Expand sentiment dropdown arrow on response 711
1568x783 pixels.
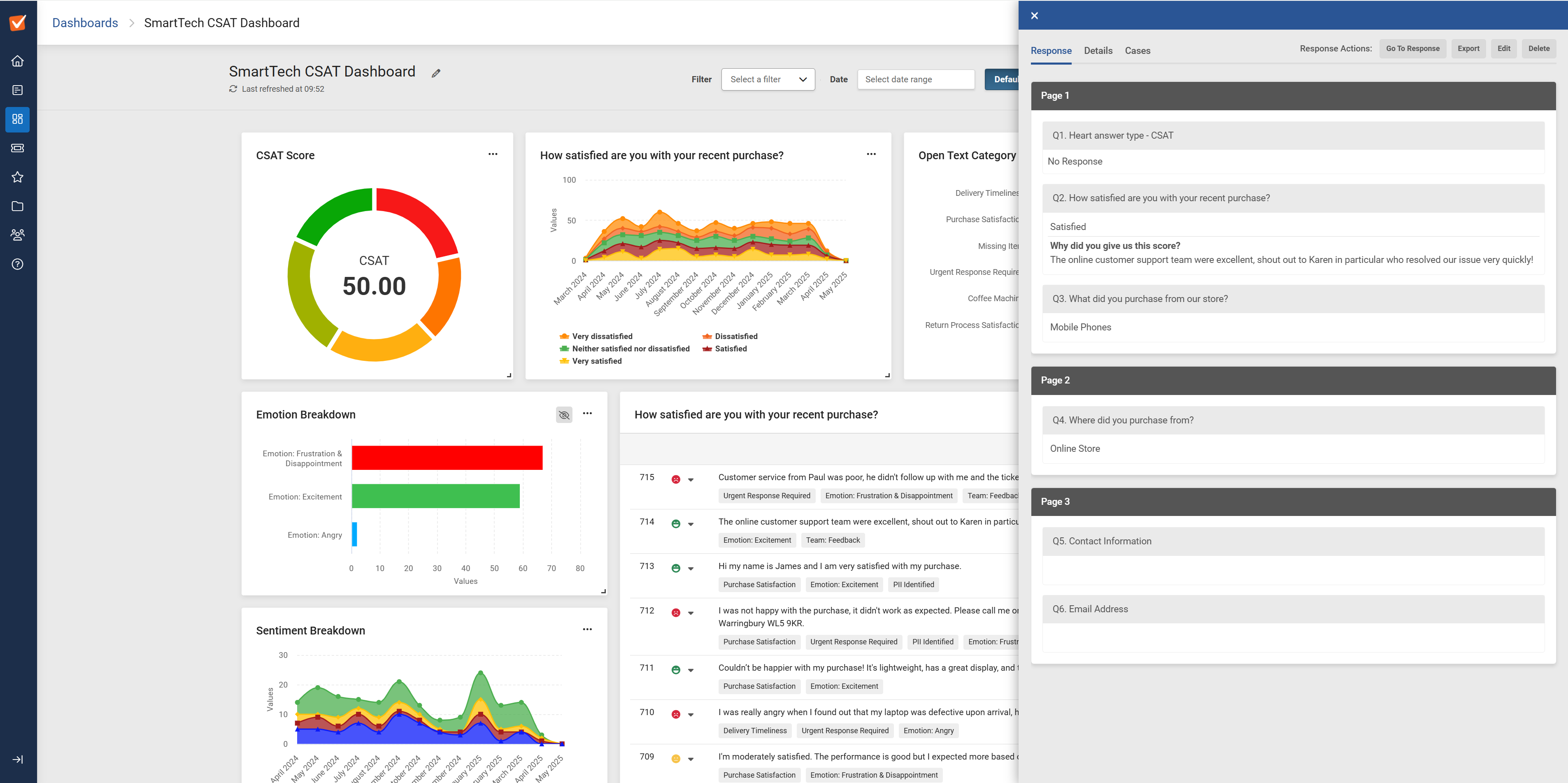click(690, 670)
